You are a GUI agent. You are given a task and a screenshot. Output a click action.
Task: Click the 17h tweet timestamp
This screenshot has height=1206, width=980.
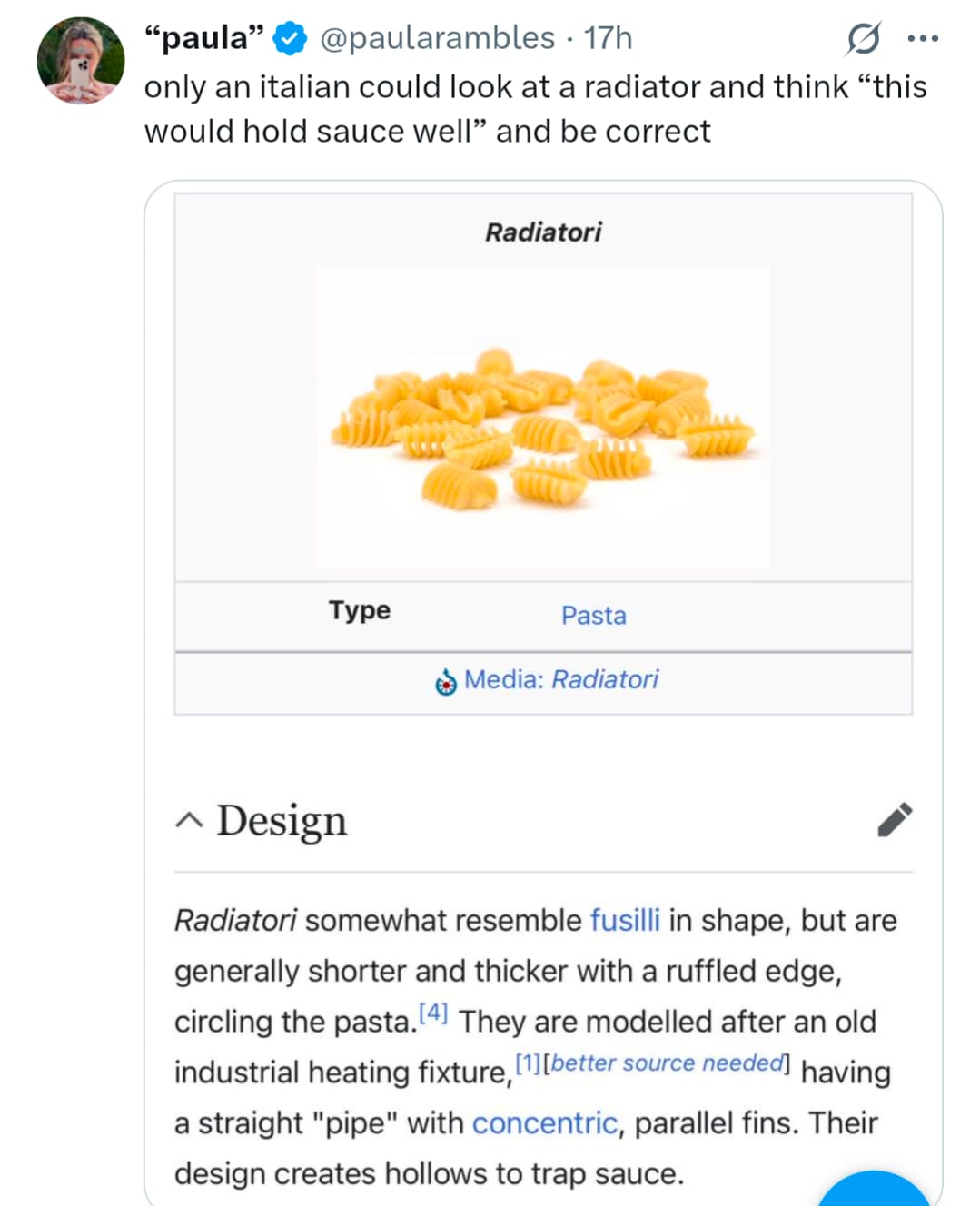608,38
